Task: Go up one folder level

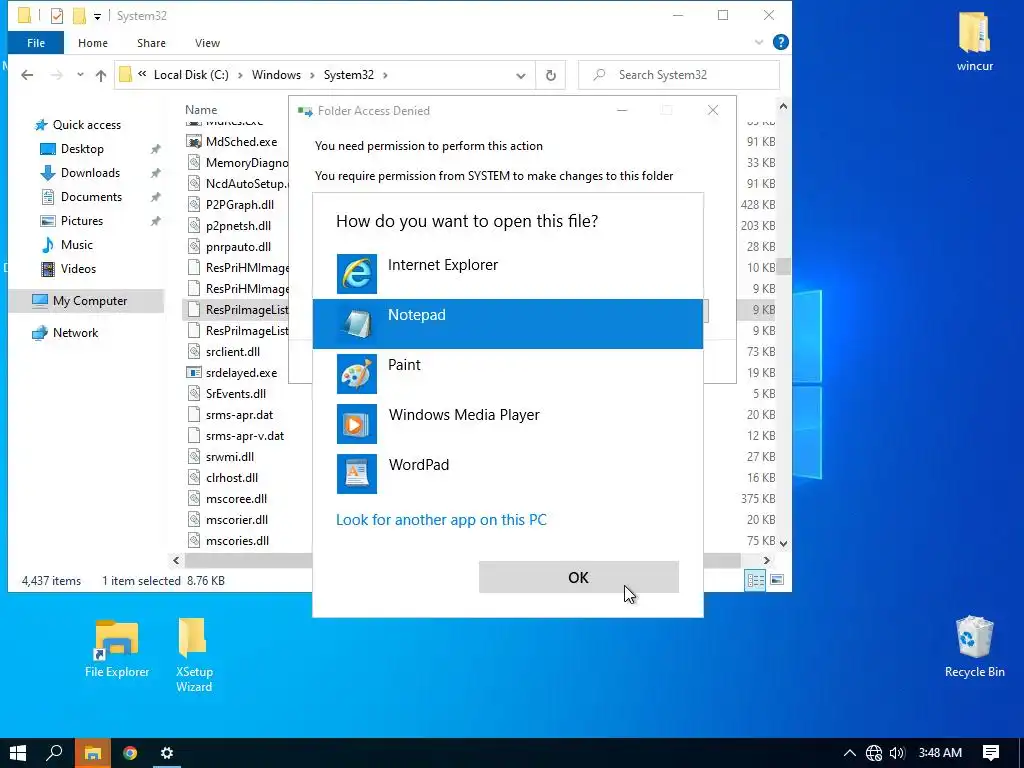Action: (x=101, y=75)
